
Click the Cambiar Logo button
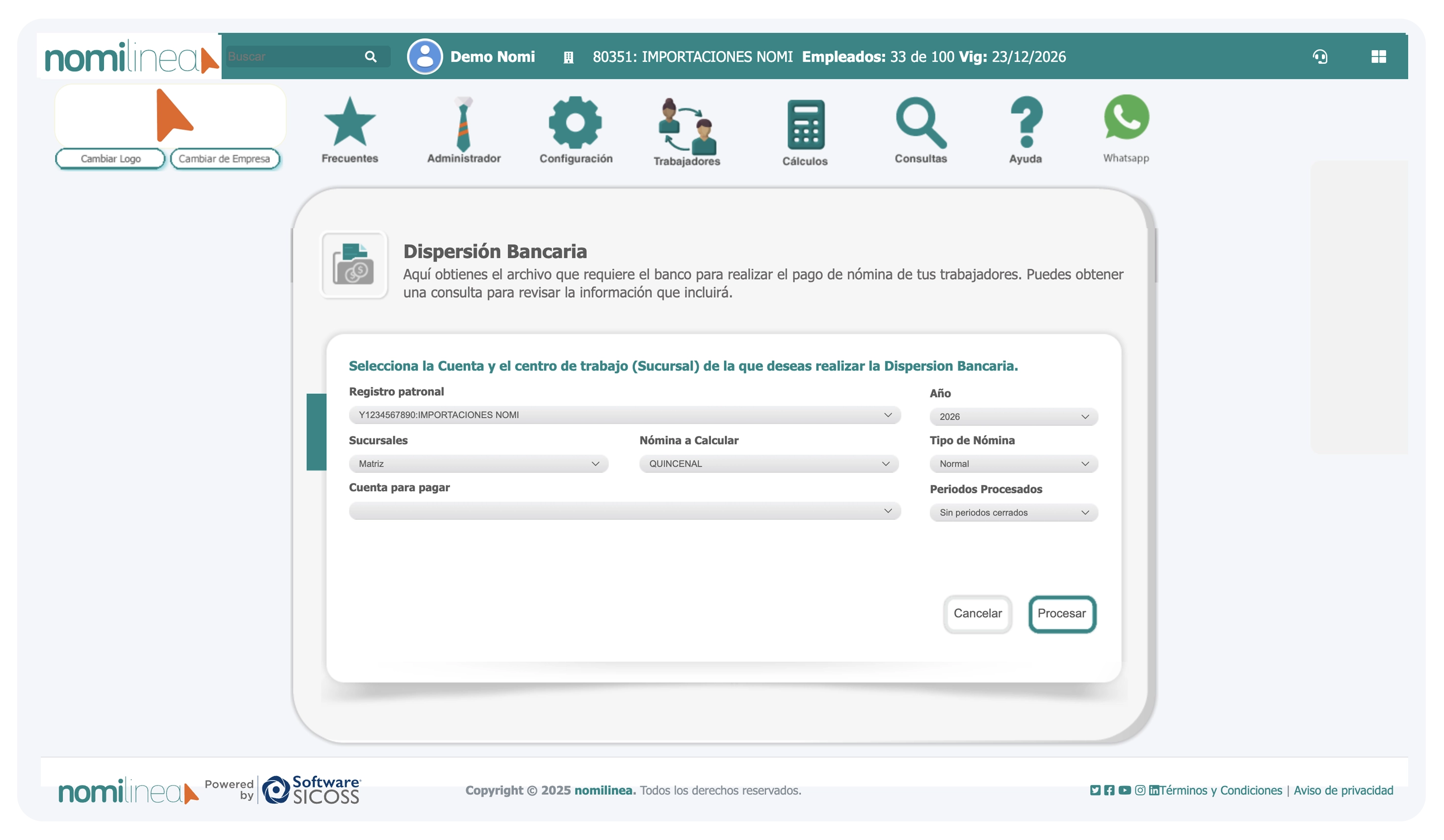[x=110, y=158]
